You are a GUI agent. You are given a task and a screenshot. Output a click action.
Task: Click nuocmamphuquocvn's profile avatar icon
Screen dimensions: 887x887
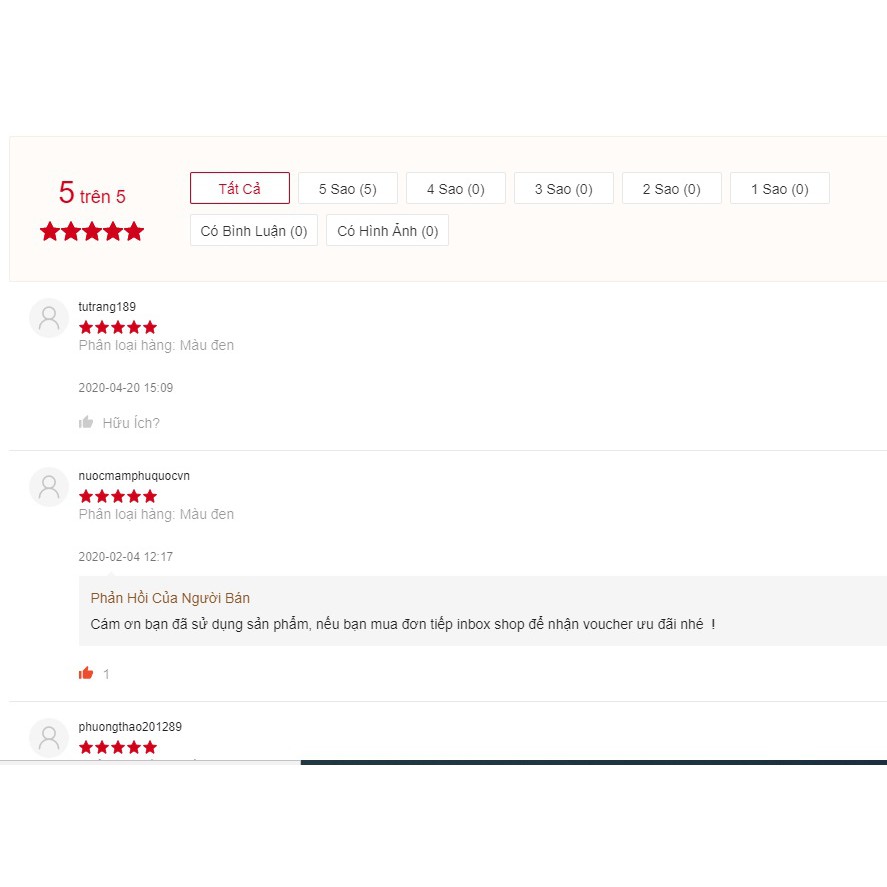pos(49,487)
